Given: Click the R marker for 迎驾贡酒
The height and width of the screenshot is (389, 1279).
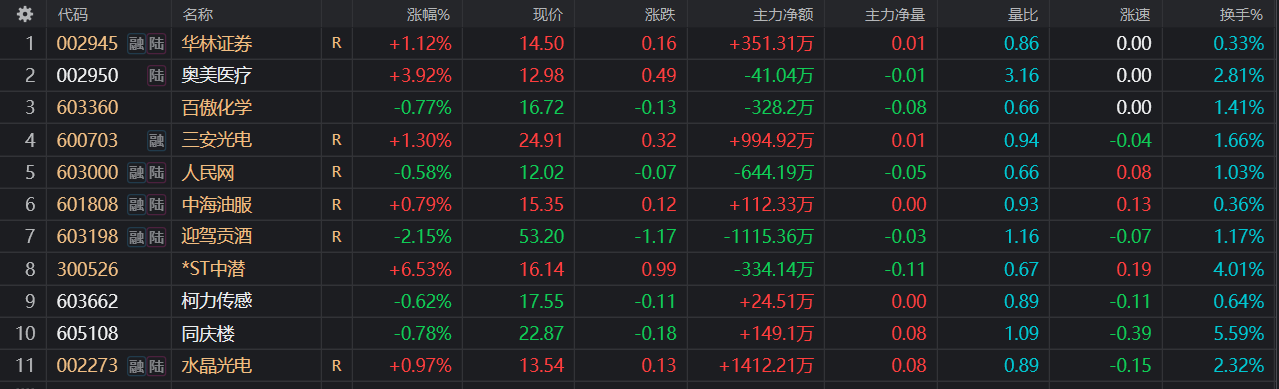Looking at the screenshot, I should 337,237.
